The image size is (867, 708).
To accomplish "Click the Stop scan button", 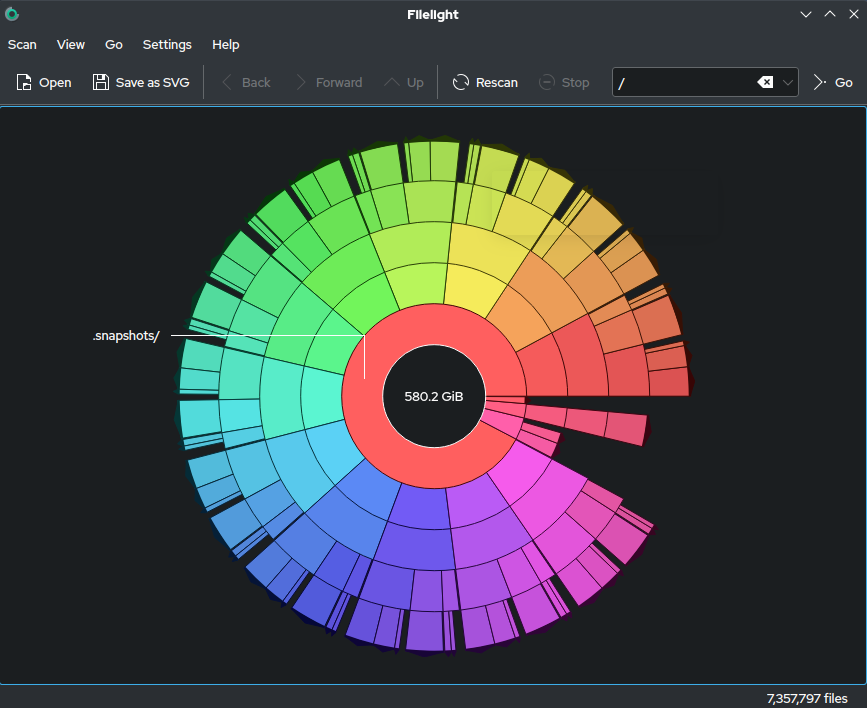I will pyautogui.click(x=564, y=82).
